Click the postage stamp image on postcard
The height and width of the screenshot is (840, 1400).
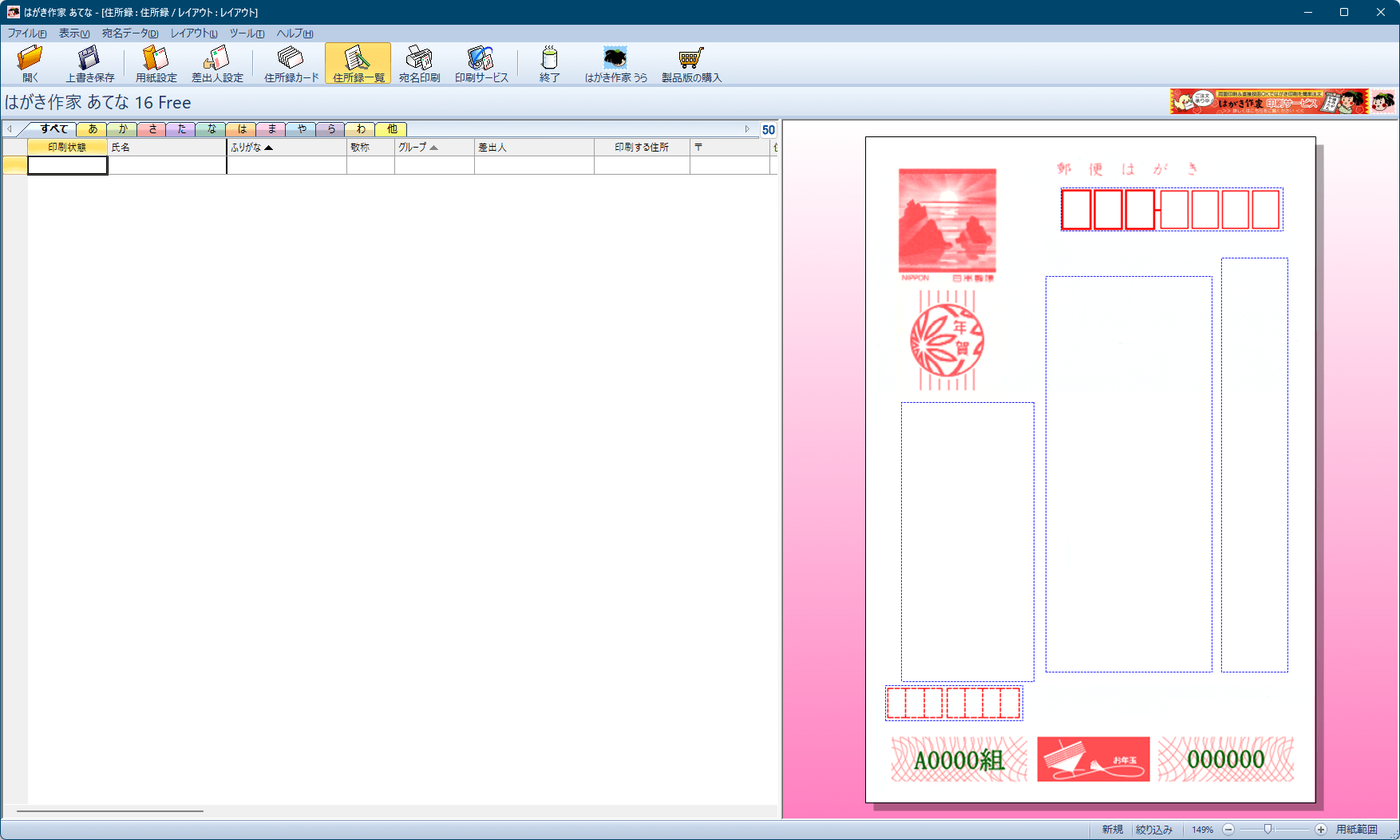click(947, 221)
